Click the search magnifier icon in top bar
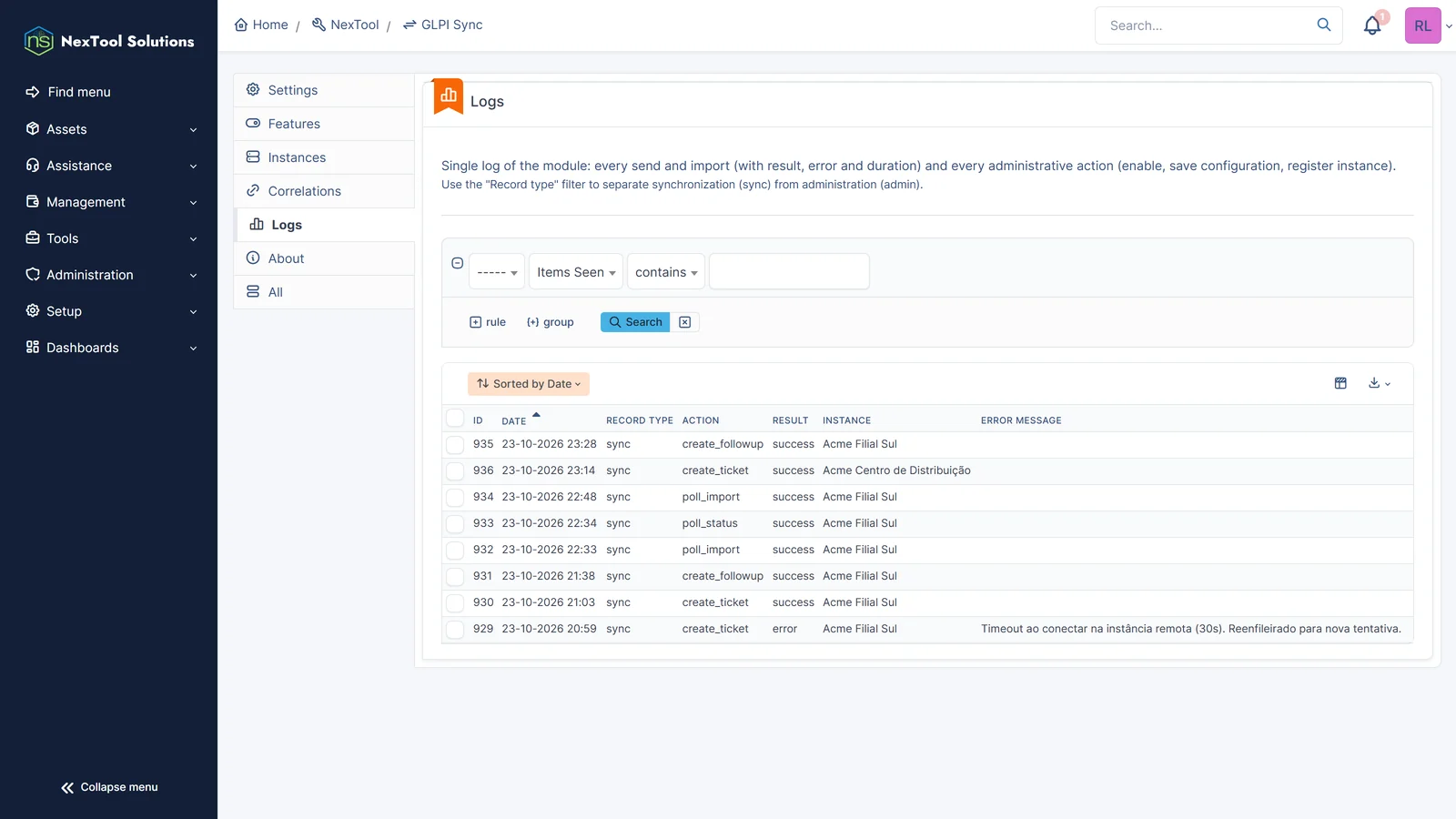Image resolution: width=1456 pixels, height=819 pixels. (1324, 25)
